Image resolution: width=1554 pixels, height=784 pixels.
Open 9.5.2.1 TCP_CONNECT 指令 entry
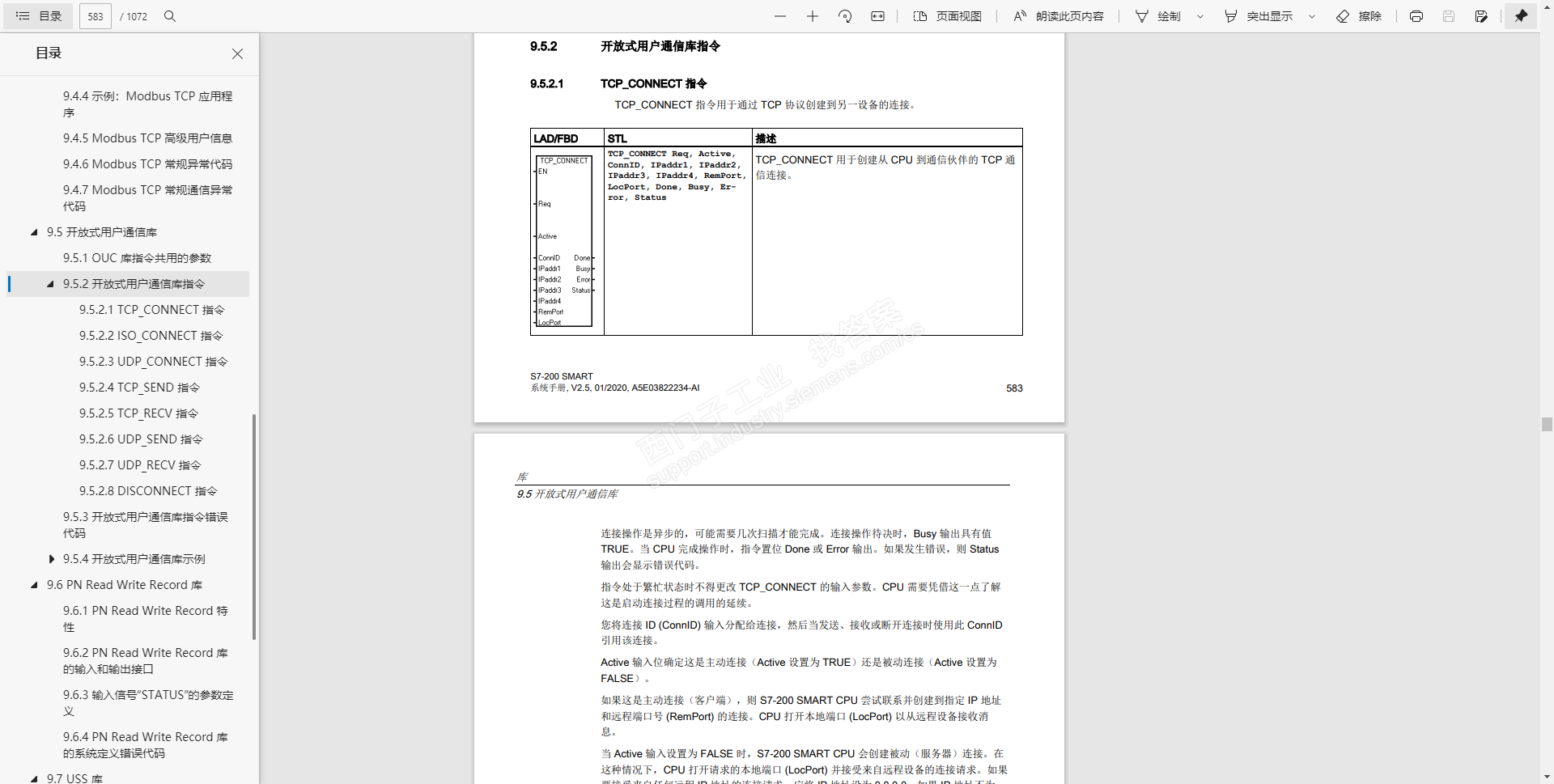(152, 310)
